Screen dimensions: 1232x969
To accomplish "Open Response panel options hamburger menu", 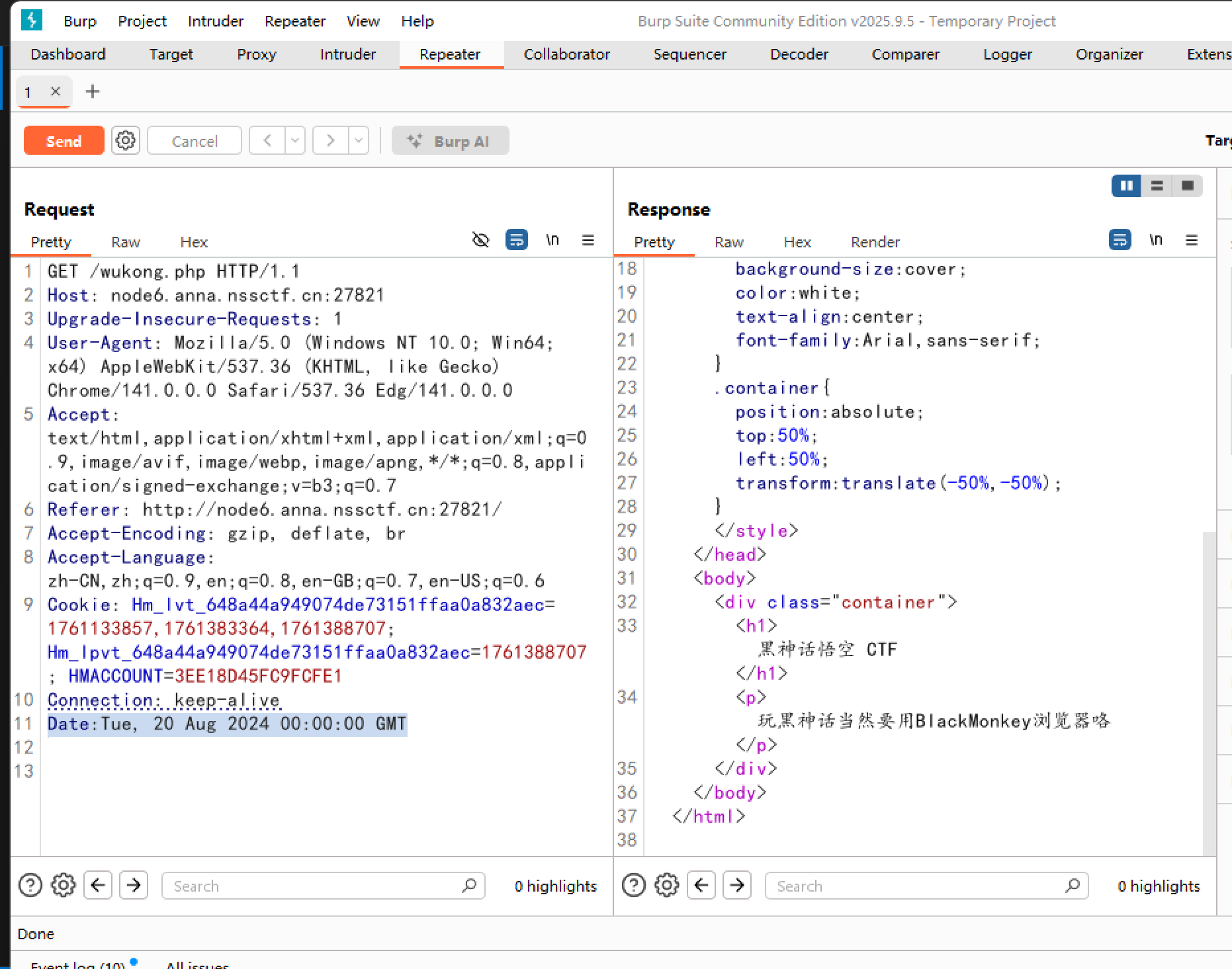I will 1191,240.
